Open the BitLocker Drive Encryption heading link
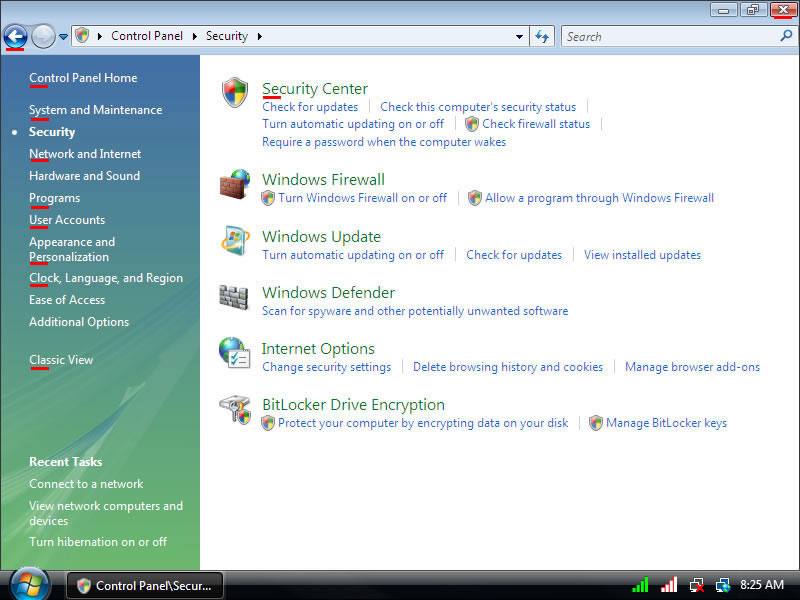The image size is (800, 600). [353, 405]
